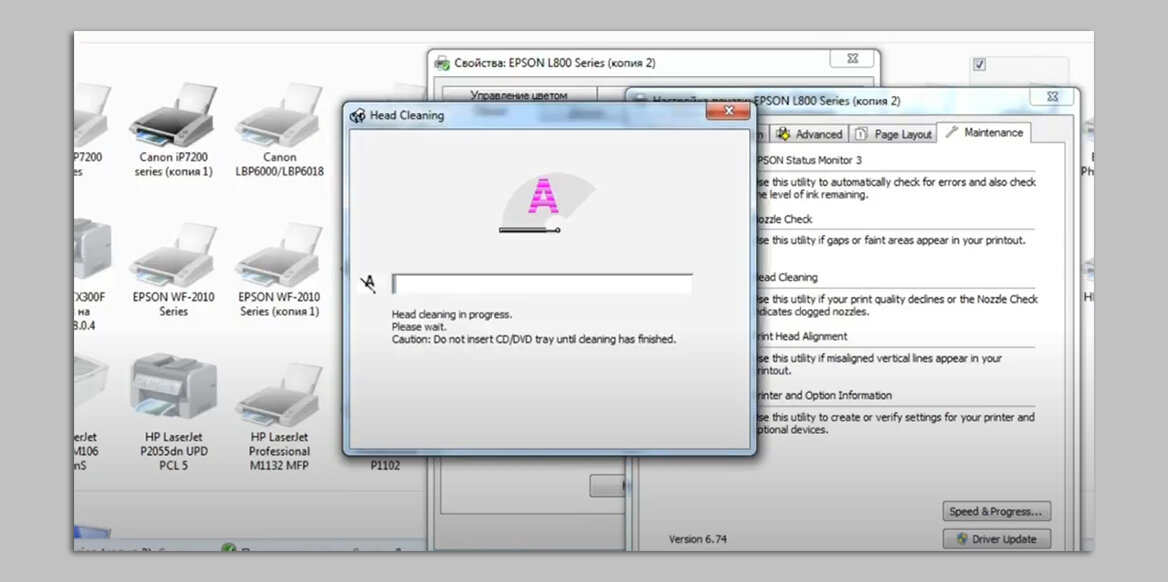Open the Advanced tab in printing preferences
The width and height of the screenshot is (1168, 582).
(809, 134)
